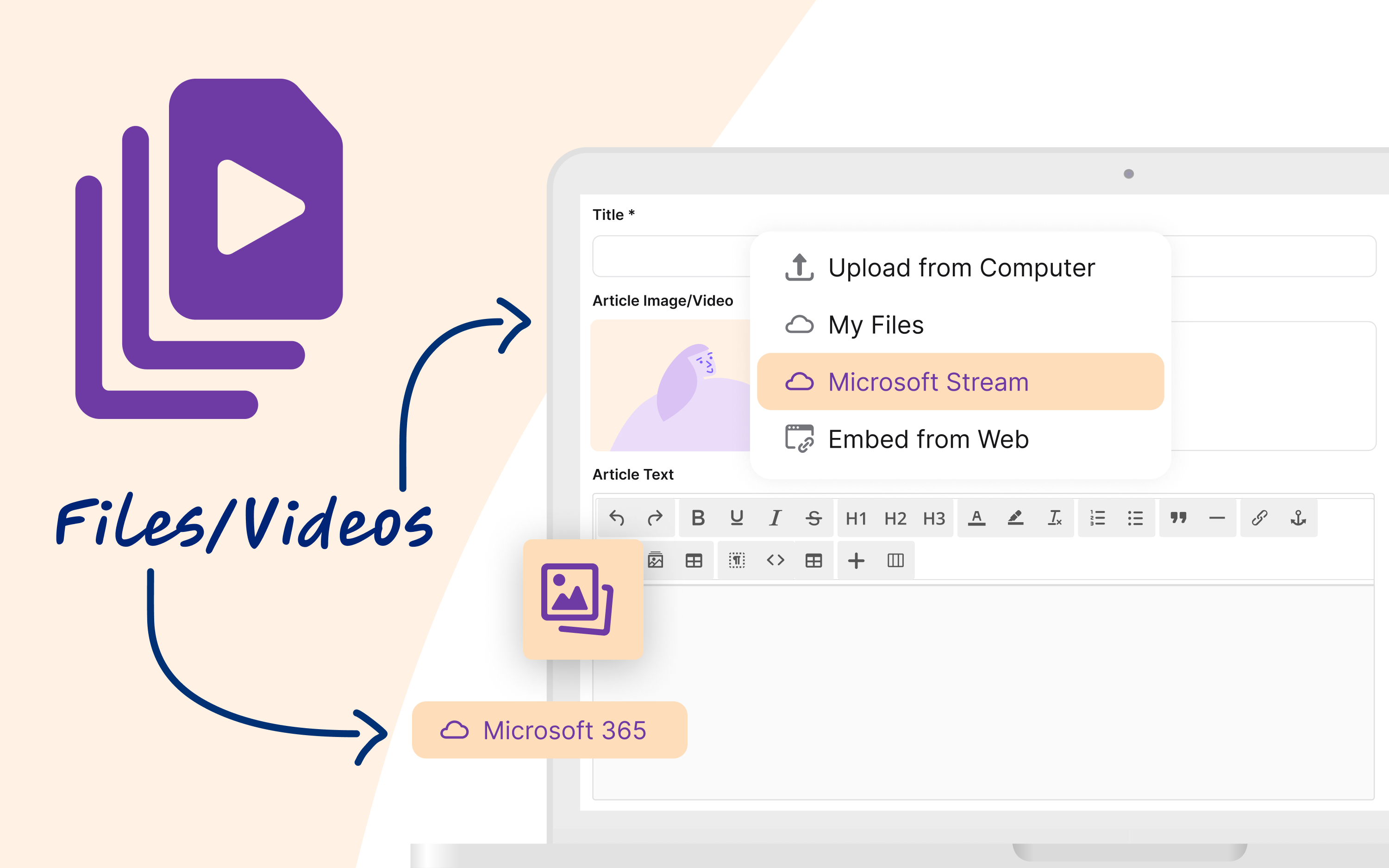Open the text color tool (underlined A)

976,518
